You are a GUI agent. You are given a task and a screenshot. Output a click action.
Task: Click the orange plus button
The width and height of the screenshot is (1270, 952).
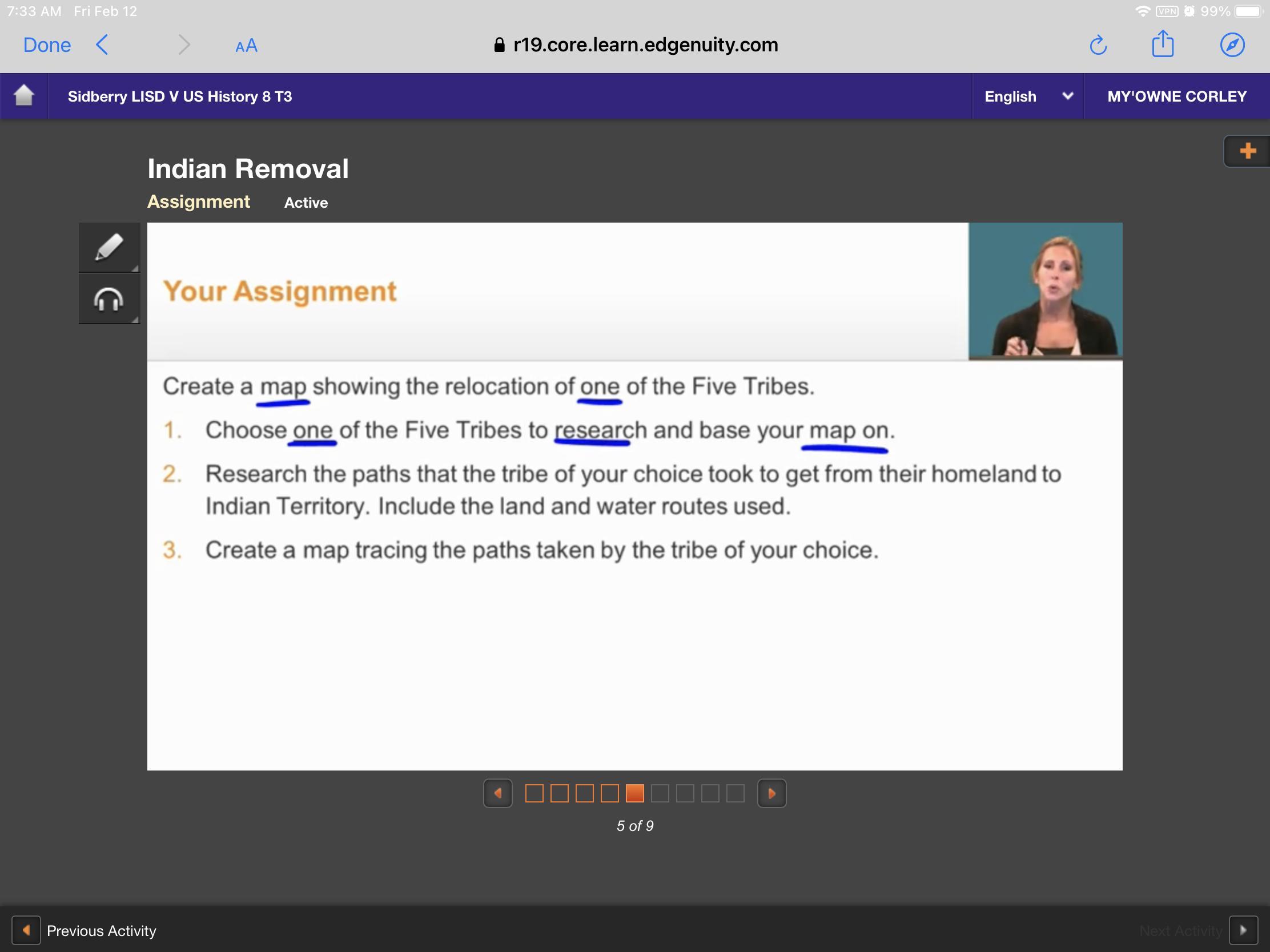[1247, 151]
